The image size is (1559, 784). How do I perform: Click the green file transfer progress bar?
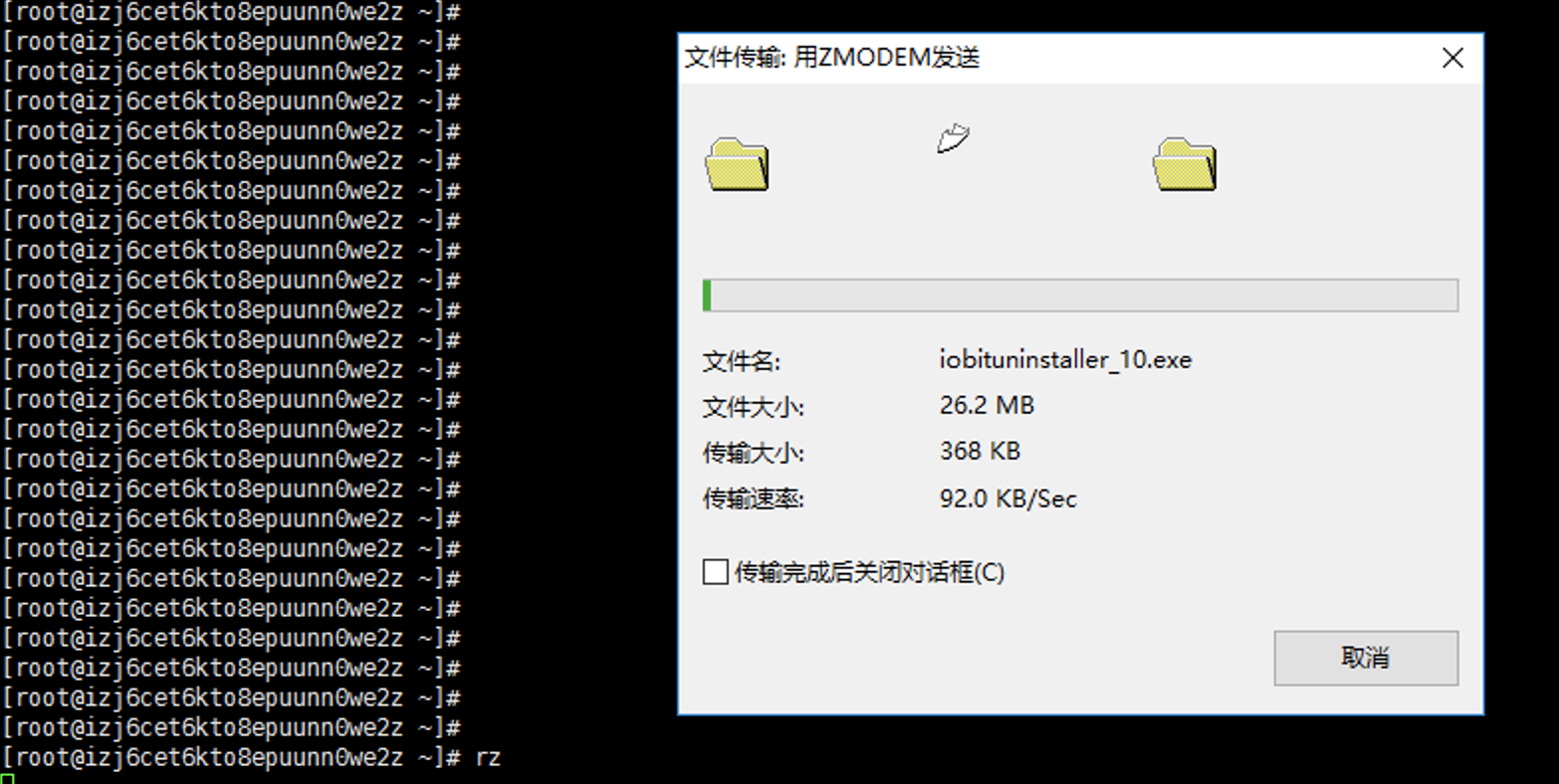(1080, 295)
